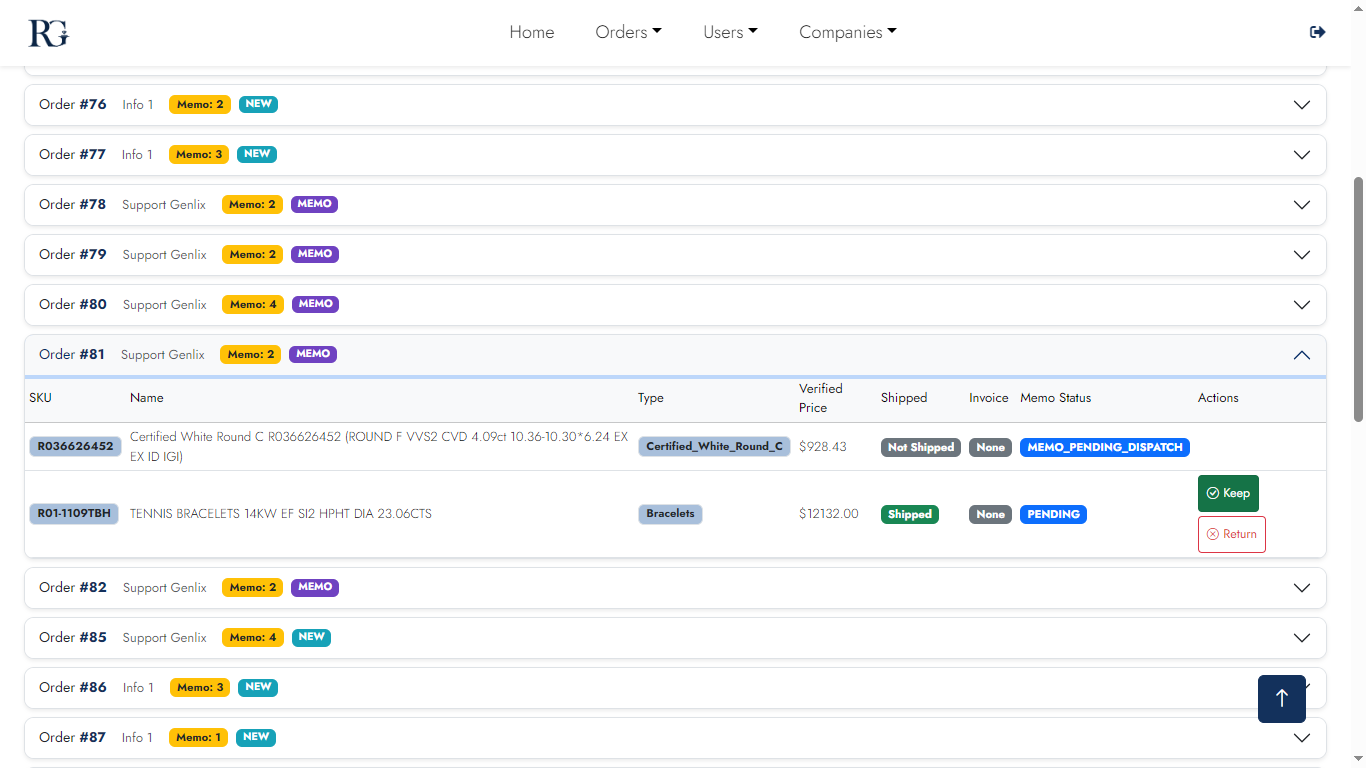Click the Keep button for tennis bracelet
Viewport: 1366px width, 768px height.
1228,493
